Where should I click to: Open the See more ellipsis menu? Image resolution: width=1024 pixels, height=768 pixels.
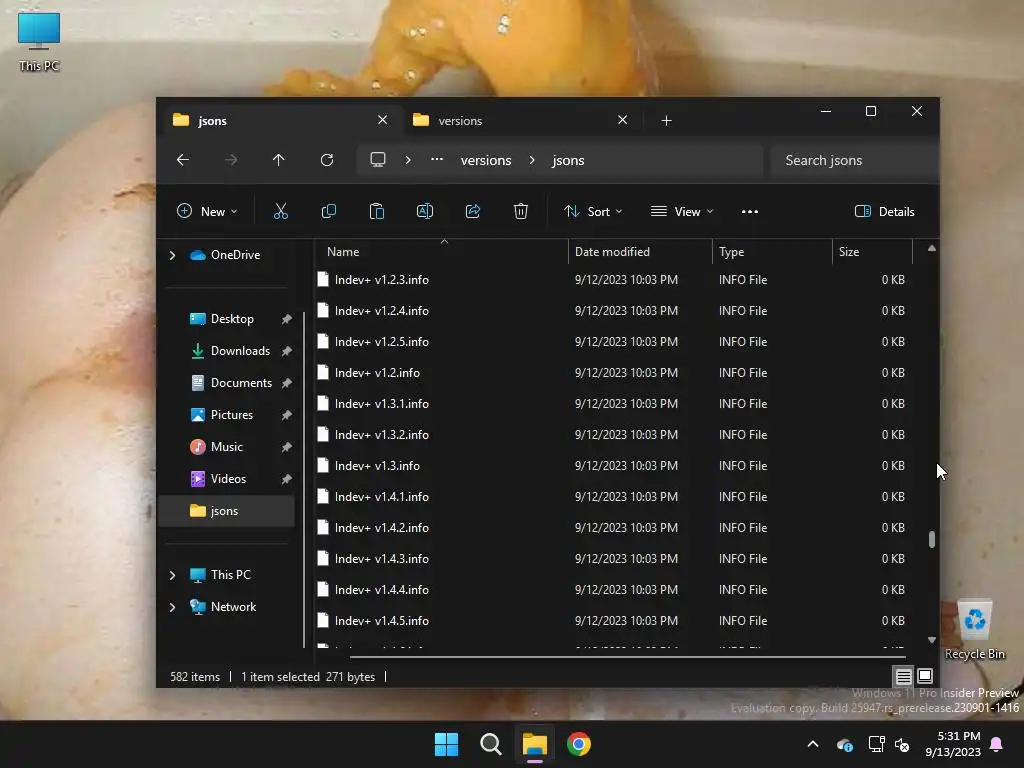[x=750, y=212]
